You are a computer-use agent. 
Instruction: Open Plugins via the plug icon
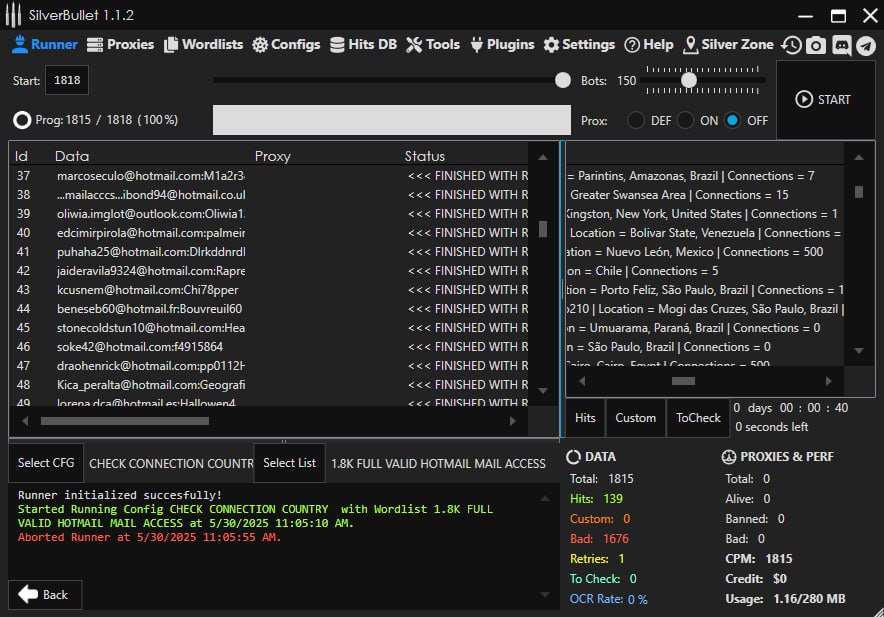476,45
